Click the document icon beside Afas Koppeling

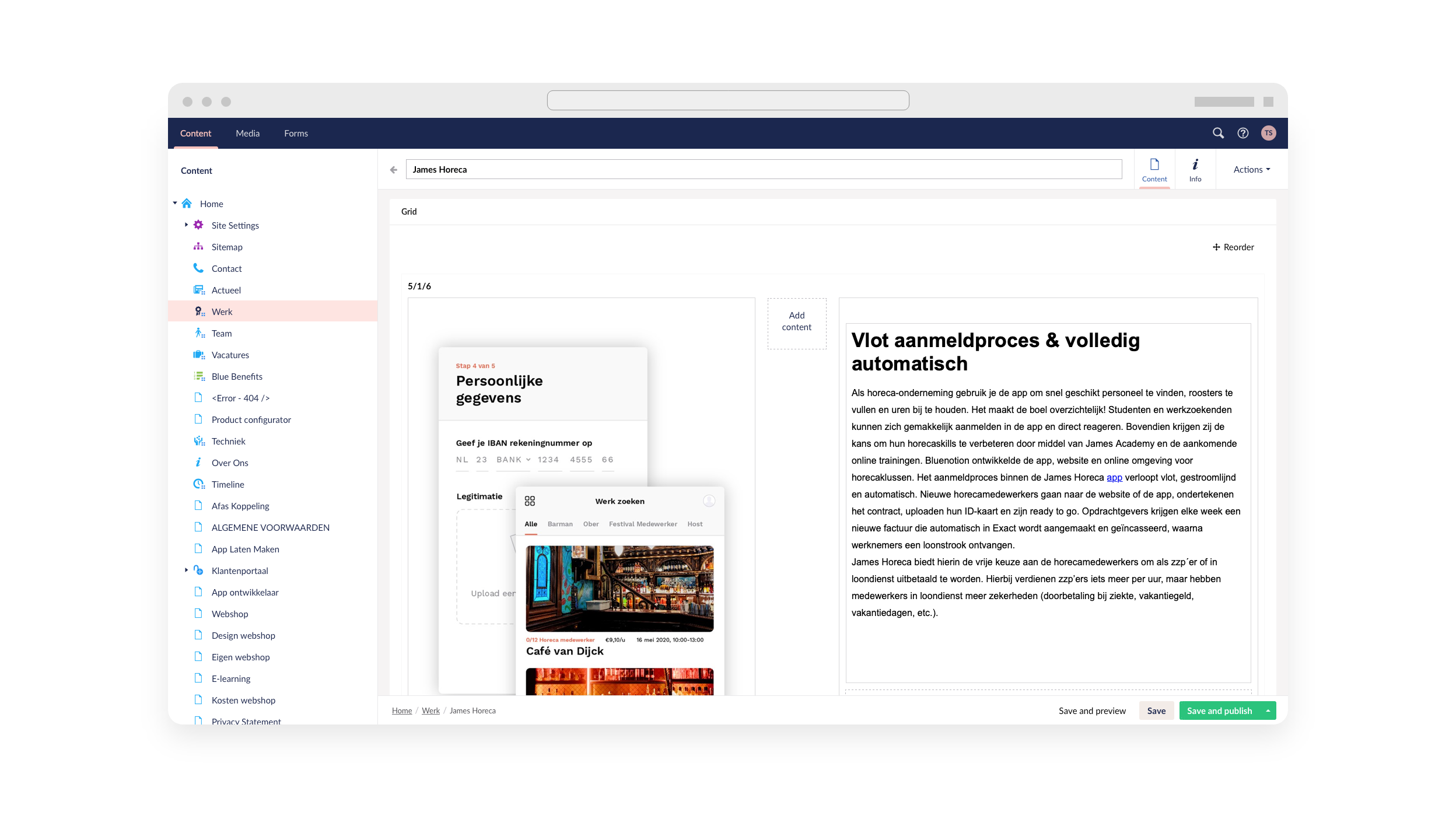(x=198, y=506)
